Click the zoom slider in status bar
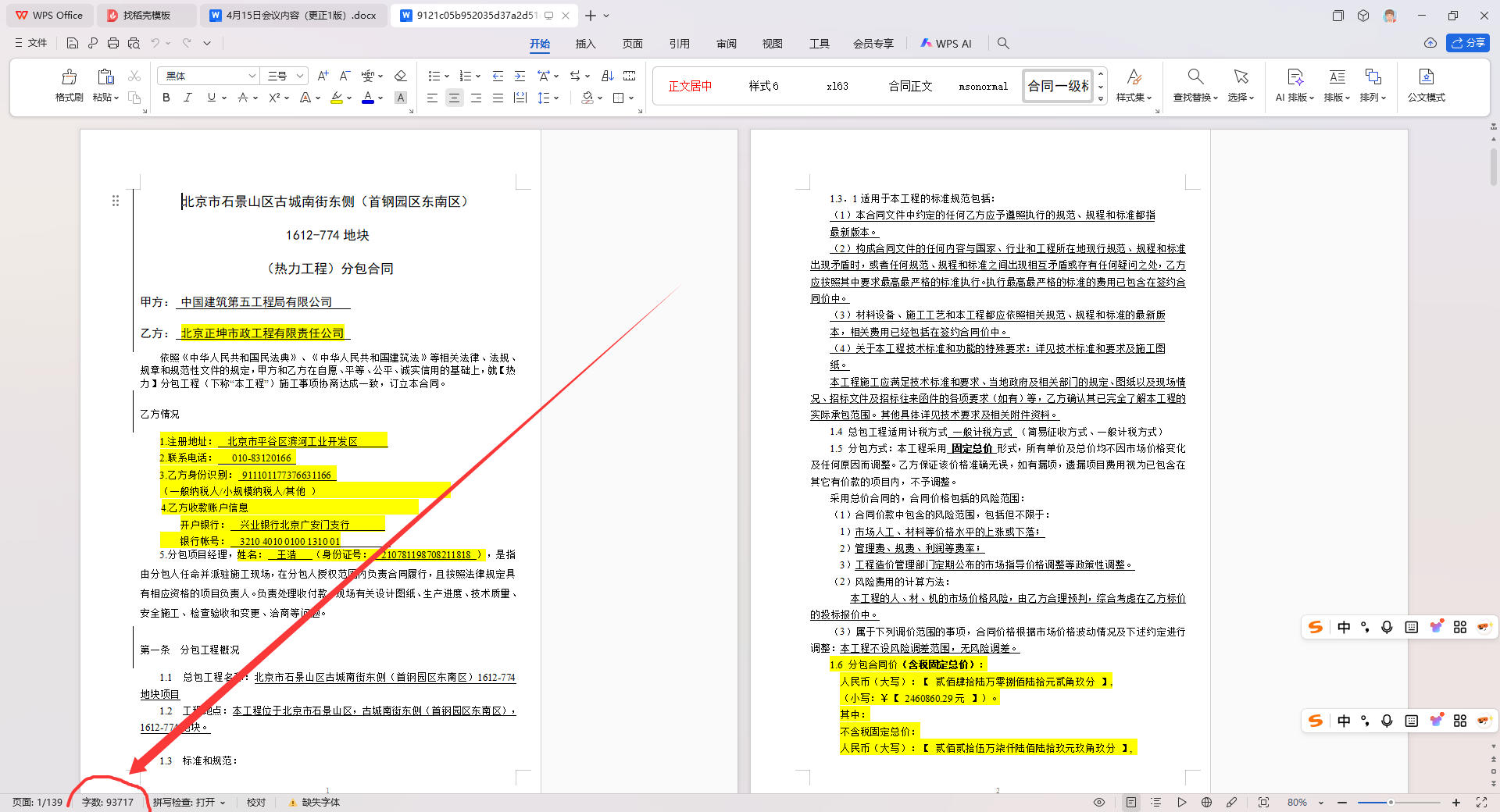The height and width of the screenshot is (812, 1500). (1399, 803)
